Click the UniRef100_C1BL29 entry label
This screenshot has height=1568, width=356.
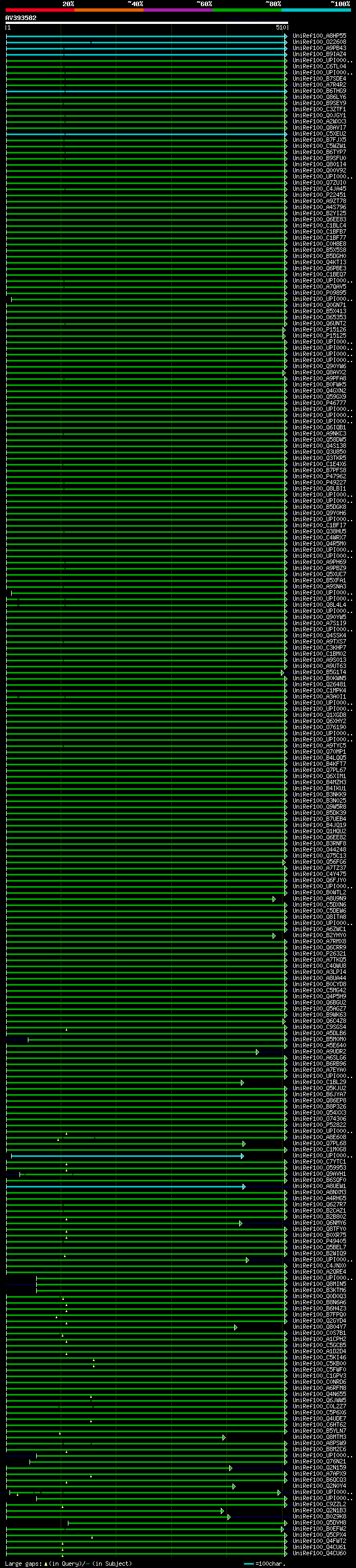[319, 1082]
